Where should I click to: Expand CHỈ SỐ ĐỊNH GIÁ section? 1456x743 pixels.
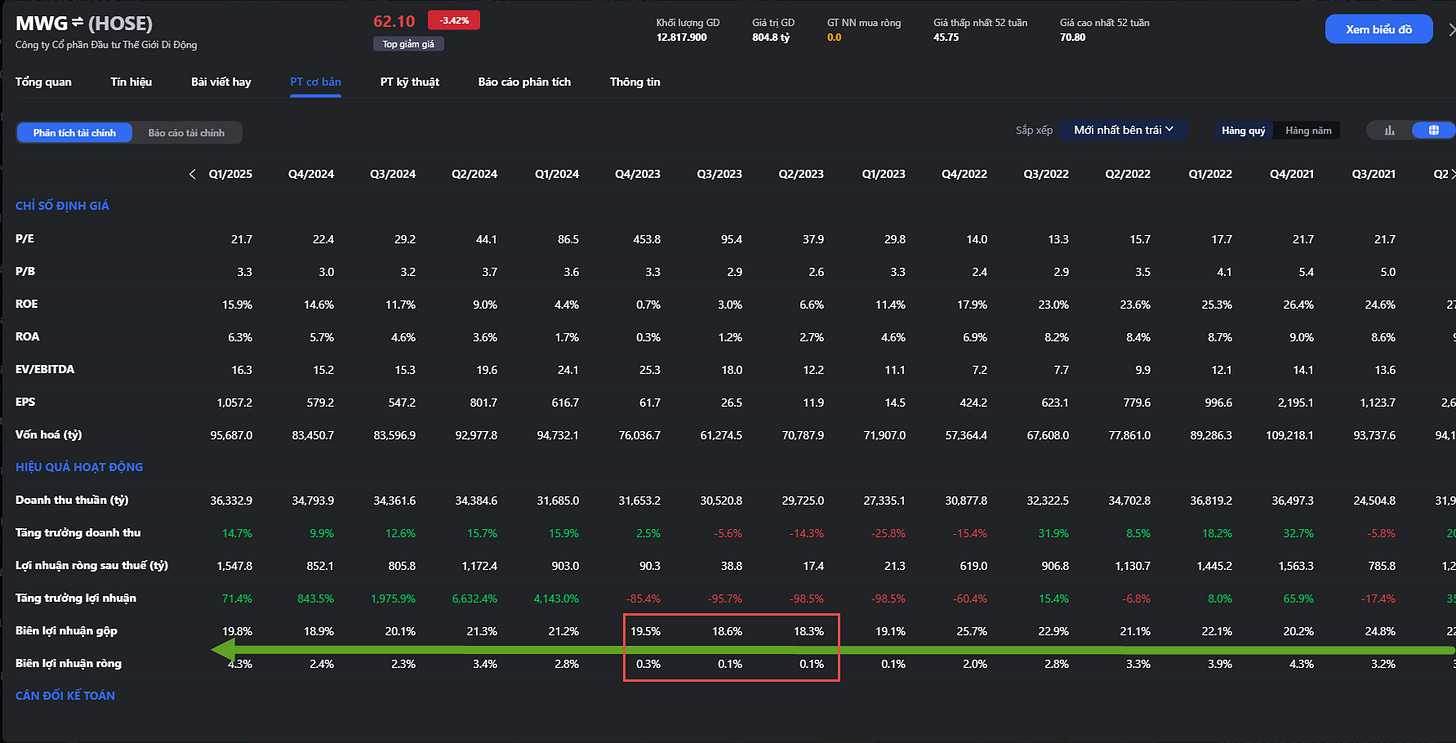[62, 206]
